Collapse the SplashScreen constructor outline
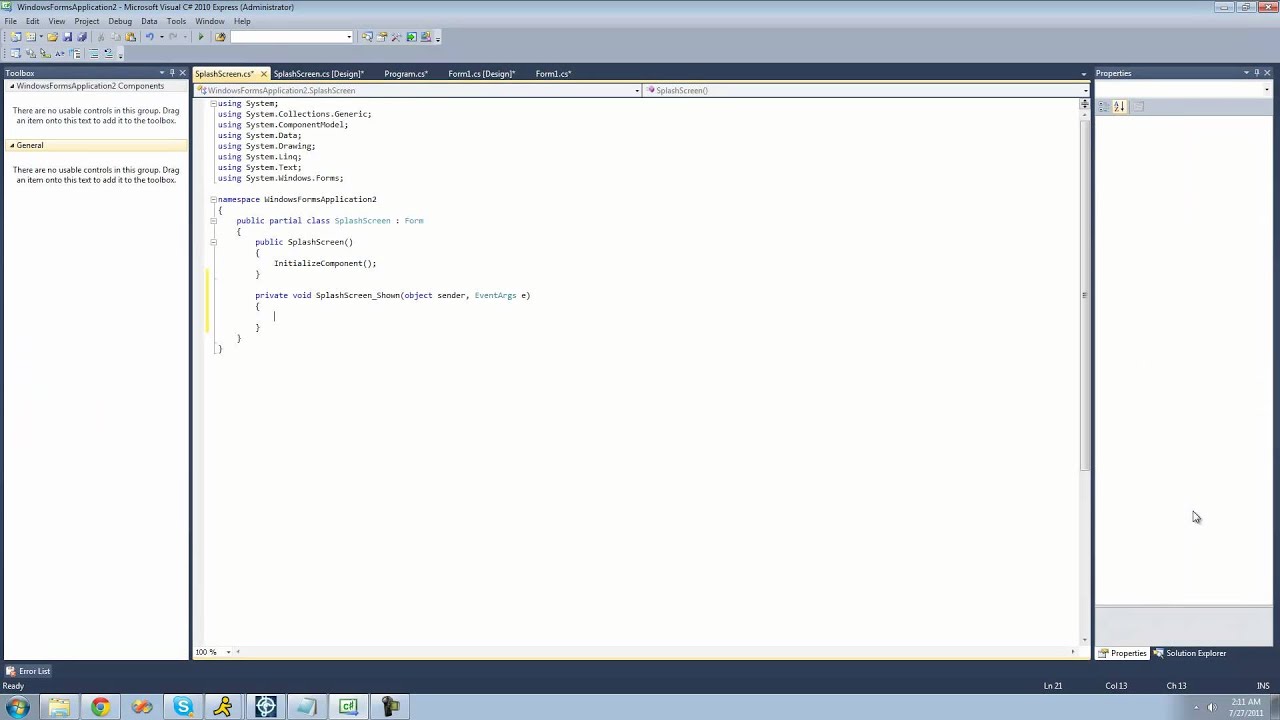 click(213, 242)
